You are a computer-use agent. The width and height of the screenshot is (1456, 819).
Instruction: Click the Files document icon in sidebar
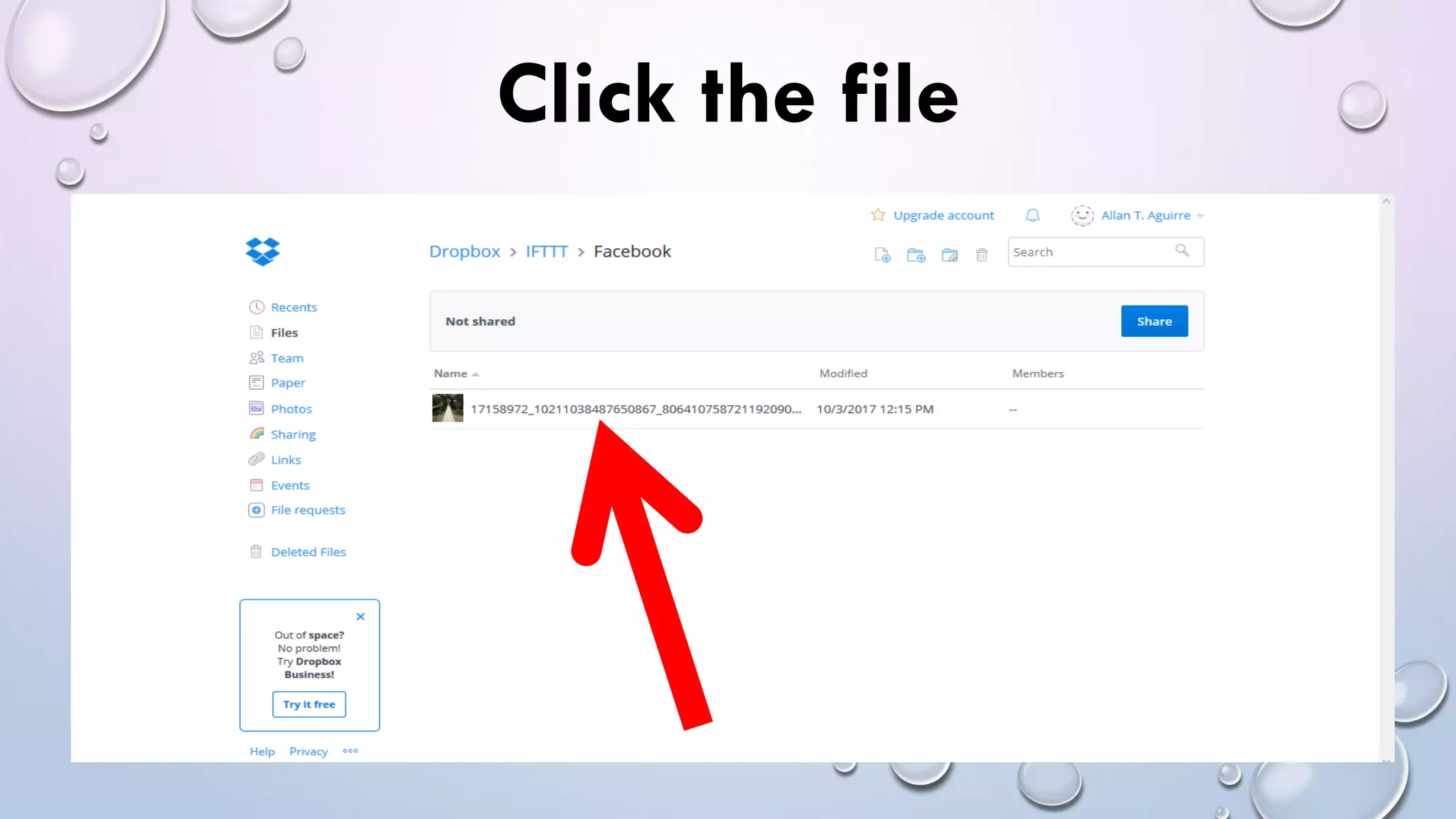(x=257, y=332)
